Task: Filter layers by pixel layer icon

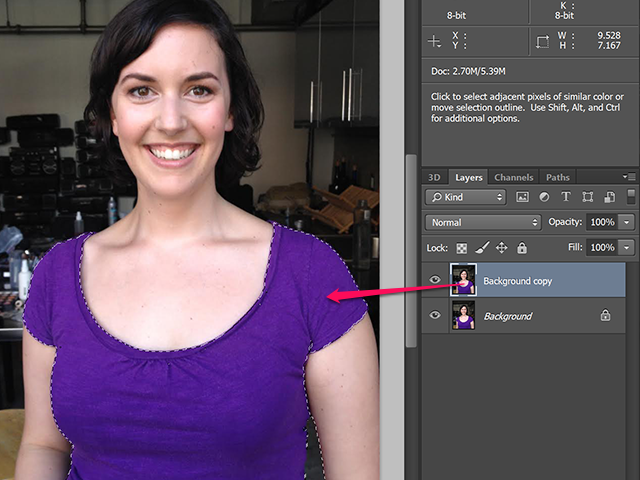Action: (x=522, y=197)
